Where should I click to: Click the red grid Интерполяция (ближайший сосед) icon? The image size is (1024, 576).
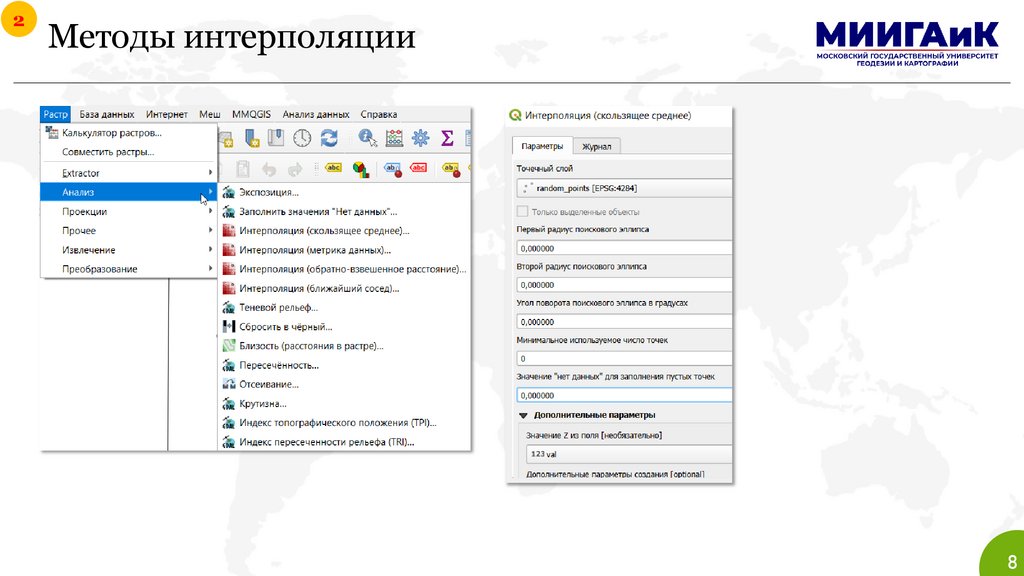click(229, 288)
